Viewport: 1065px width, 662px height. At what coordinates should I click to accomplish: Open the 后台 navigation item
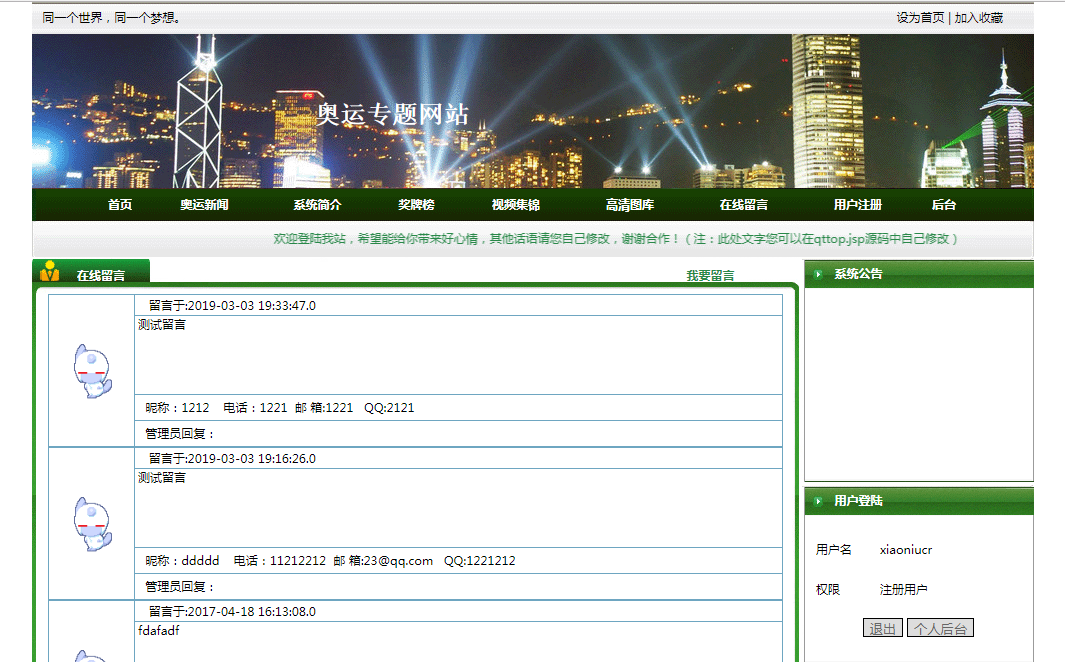(944, 205)
